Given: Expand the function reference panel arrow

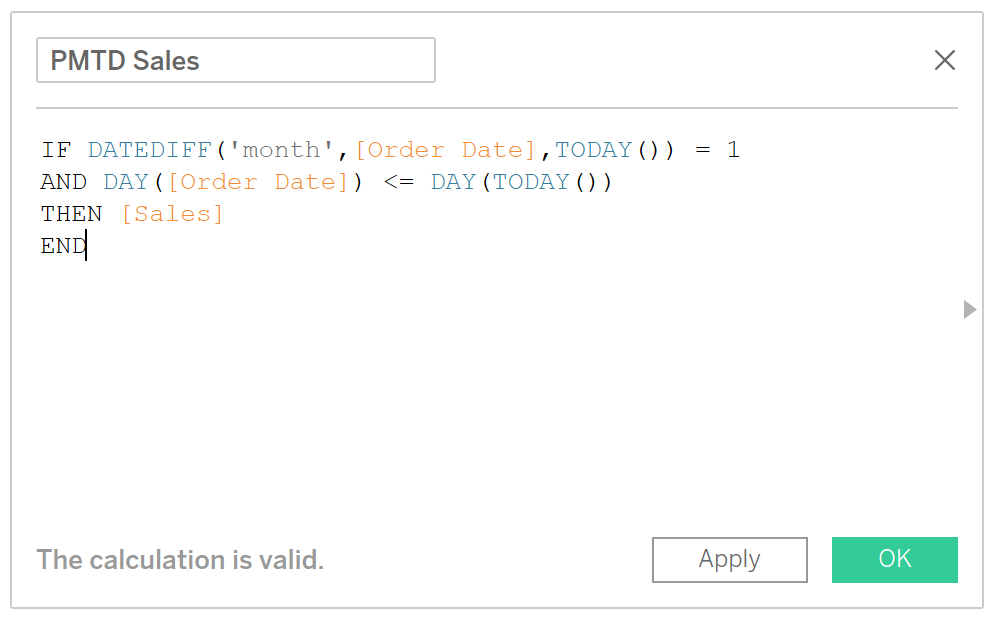Looking at the screenshot, I should pyautogui.click(x=969, y=309).
